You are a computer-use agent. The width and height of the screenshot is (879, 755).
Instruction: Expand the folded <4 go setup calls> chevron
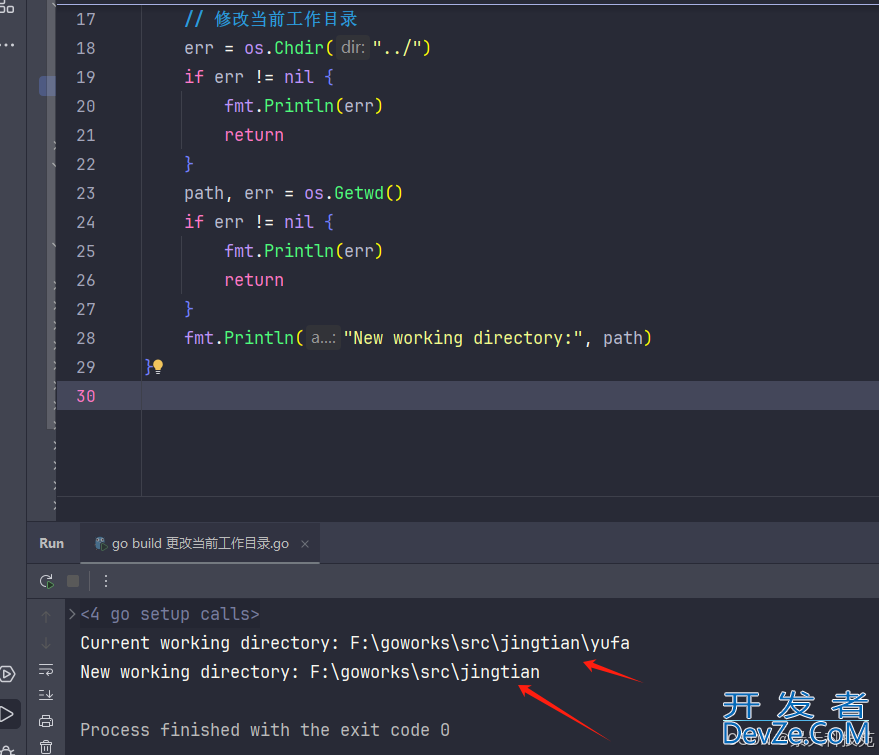[72, 614]
